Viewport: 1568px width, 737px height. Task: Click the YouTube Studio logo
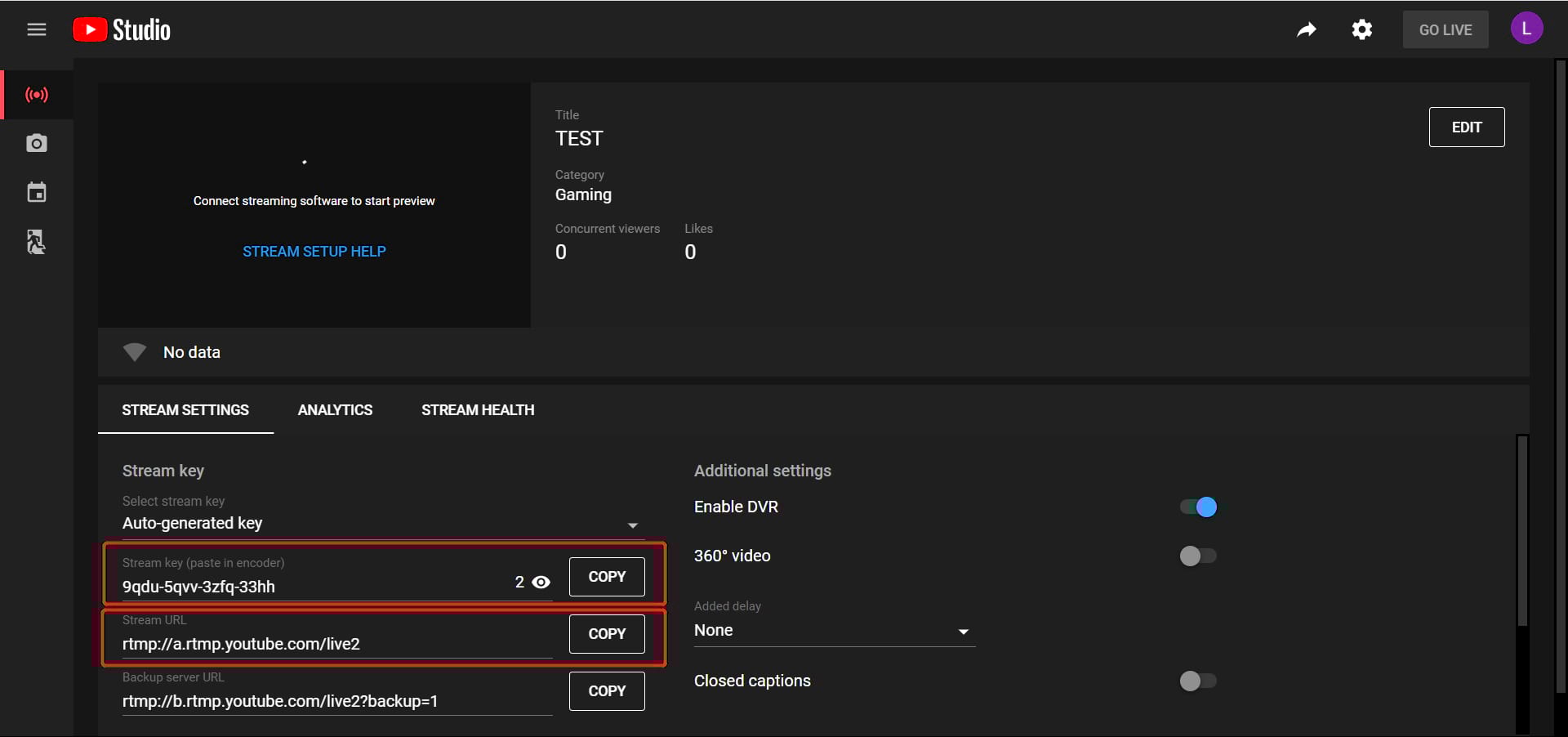(122, 30)
